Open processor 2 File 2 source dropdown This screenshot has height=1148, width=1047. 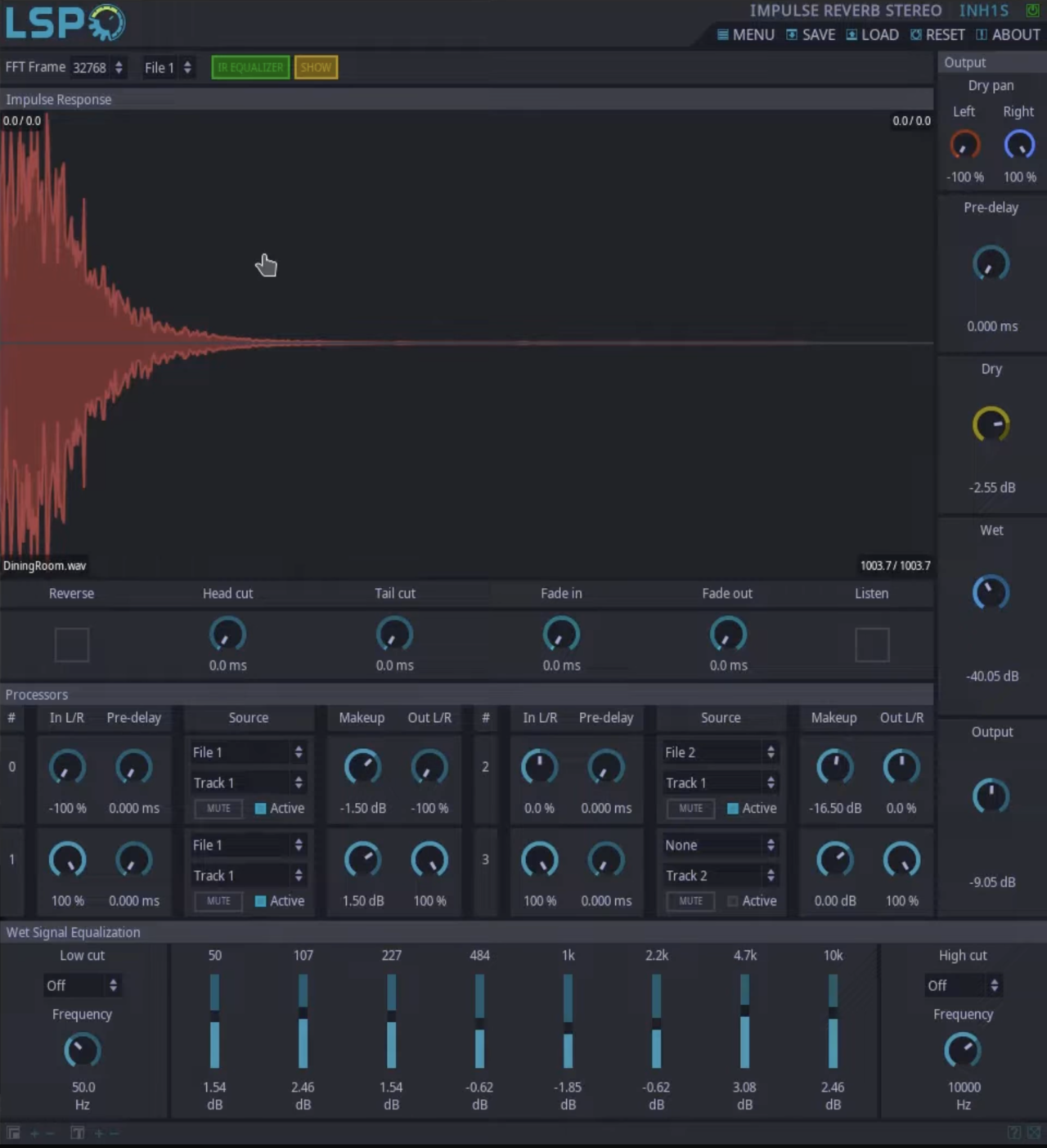pyautogui.click(x=720, y=752)
